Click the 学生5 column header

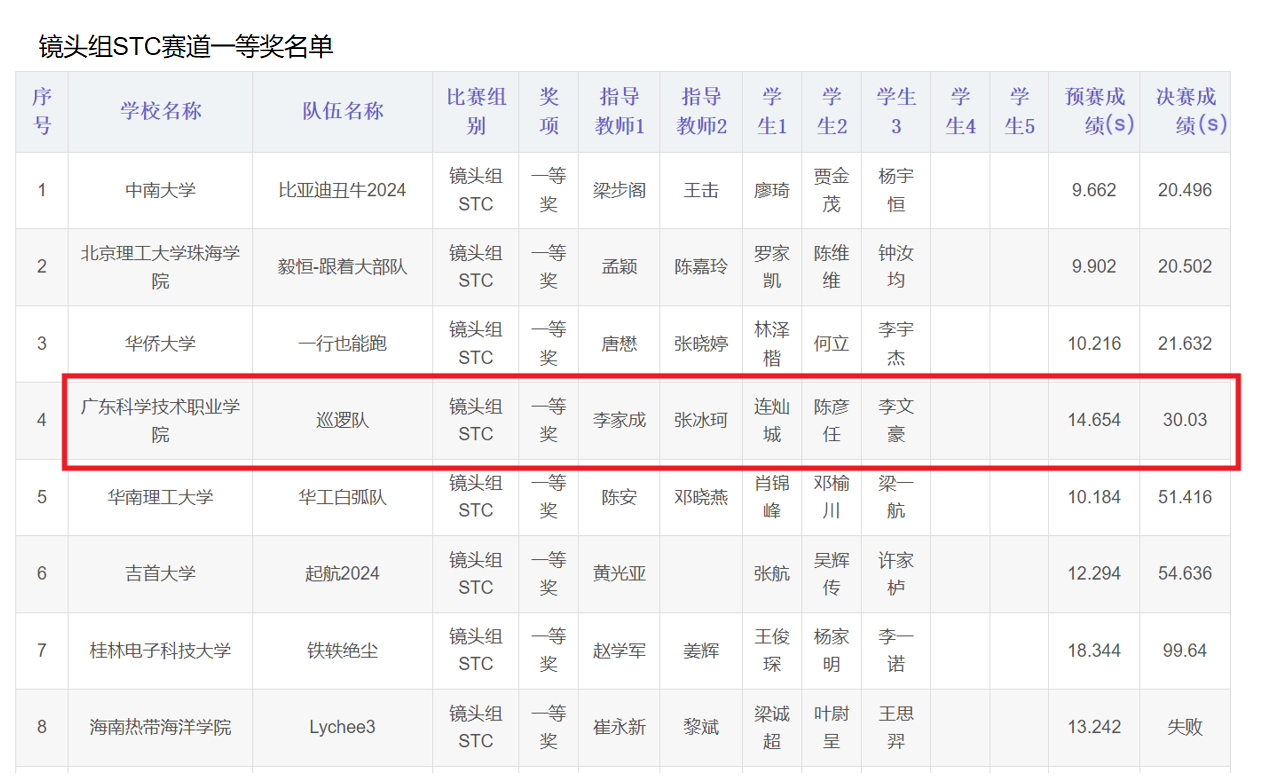coord(1020,111)
